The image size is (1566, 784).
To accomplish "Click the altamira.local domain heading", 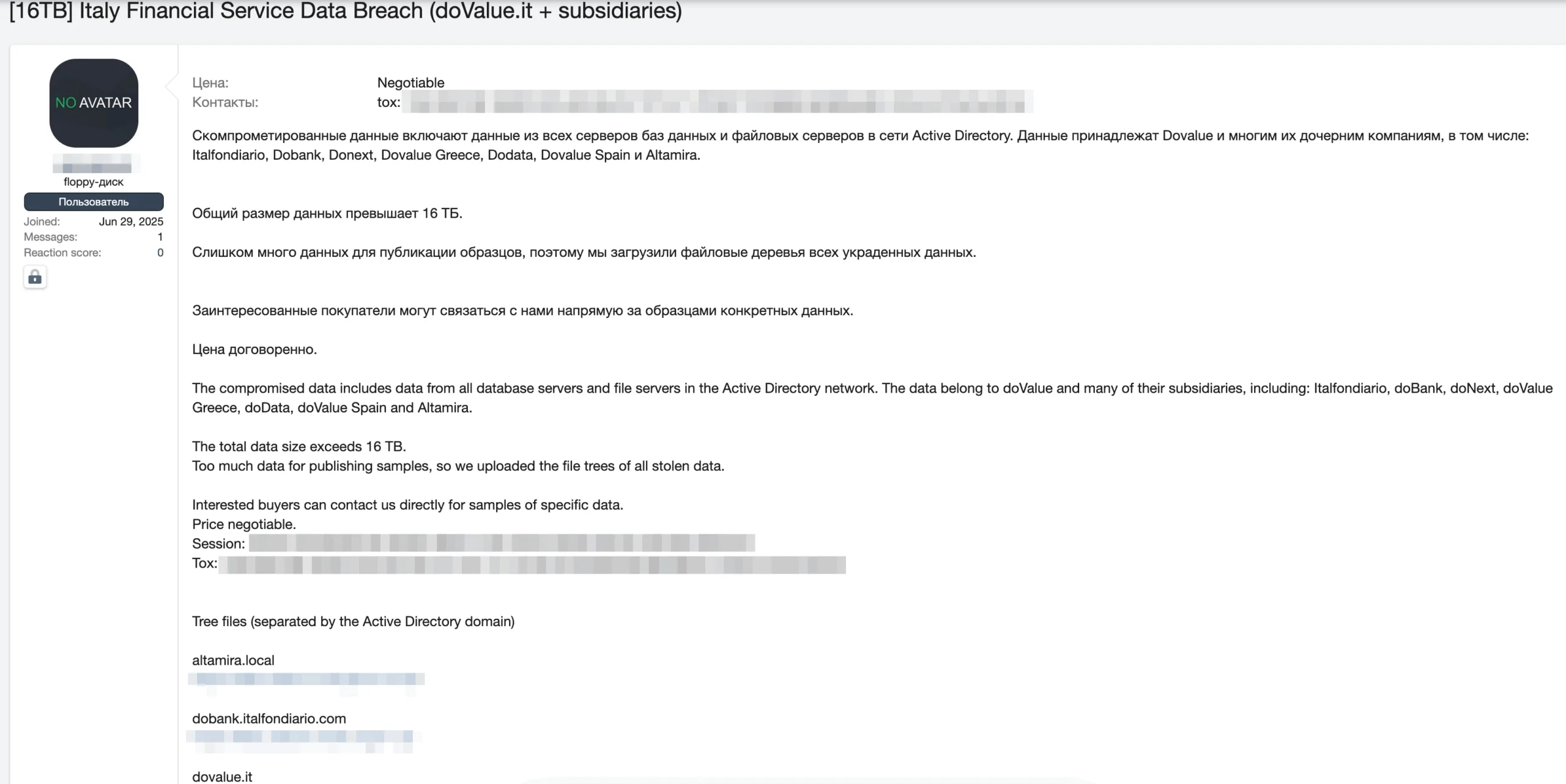I will 233,660.
